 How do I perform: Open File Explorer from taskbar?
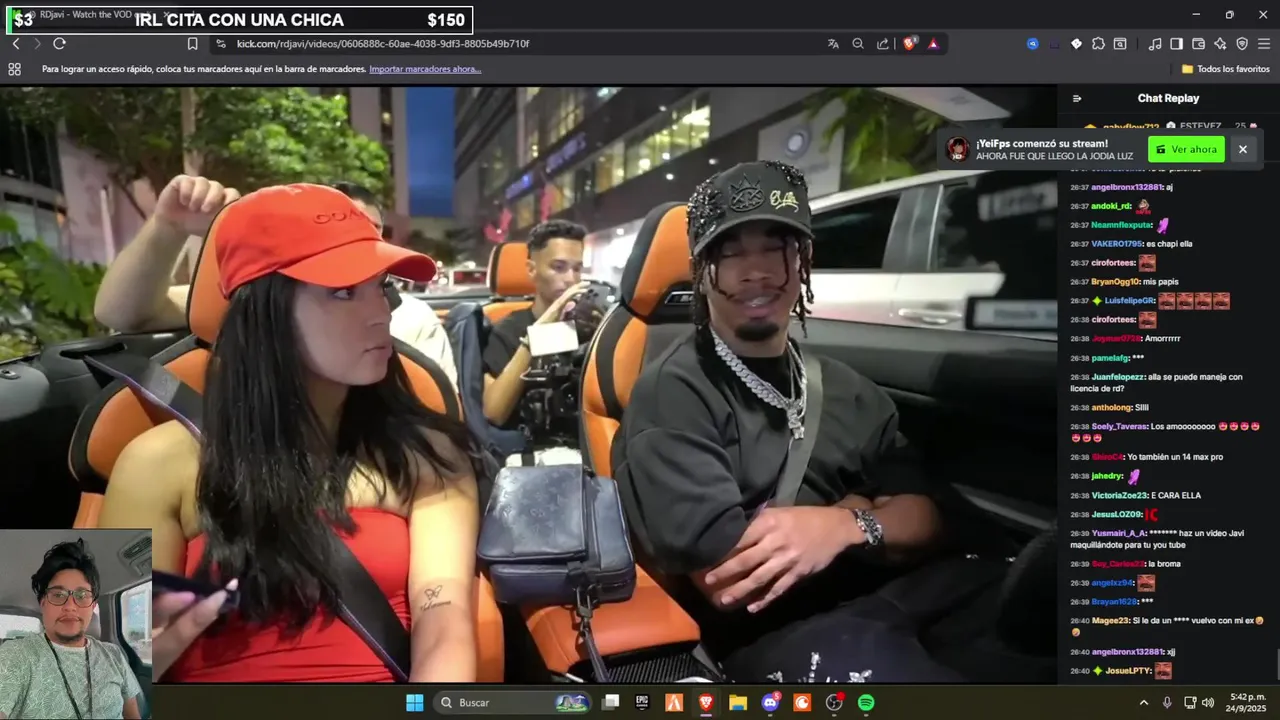[738, 703]
